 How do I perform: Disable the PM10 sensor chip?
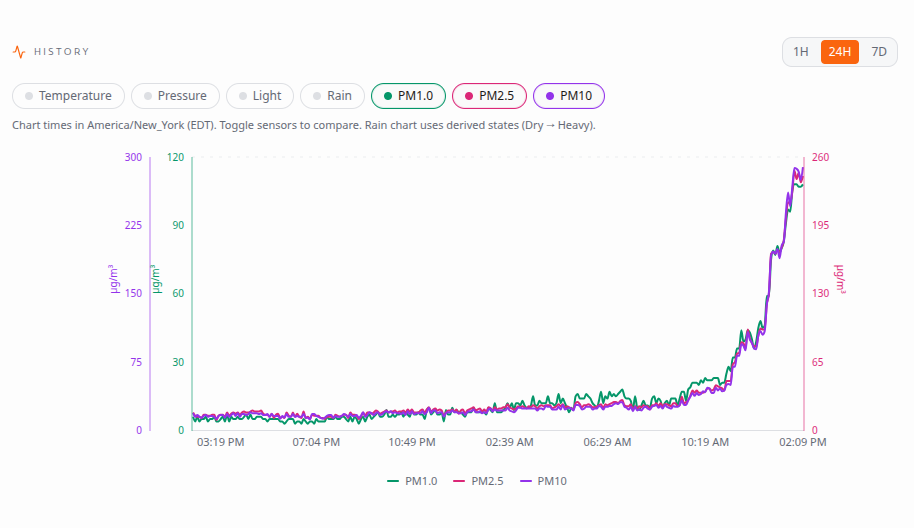[569, 96]
